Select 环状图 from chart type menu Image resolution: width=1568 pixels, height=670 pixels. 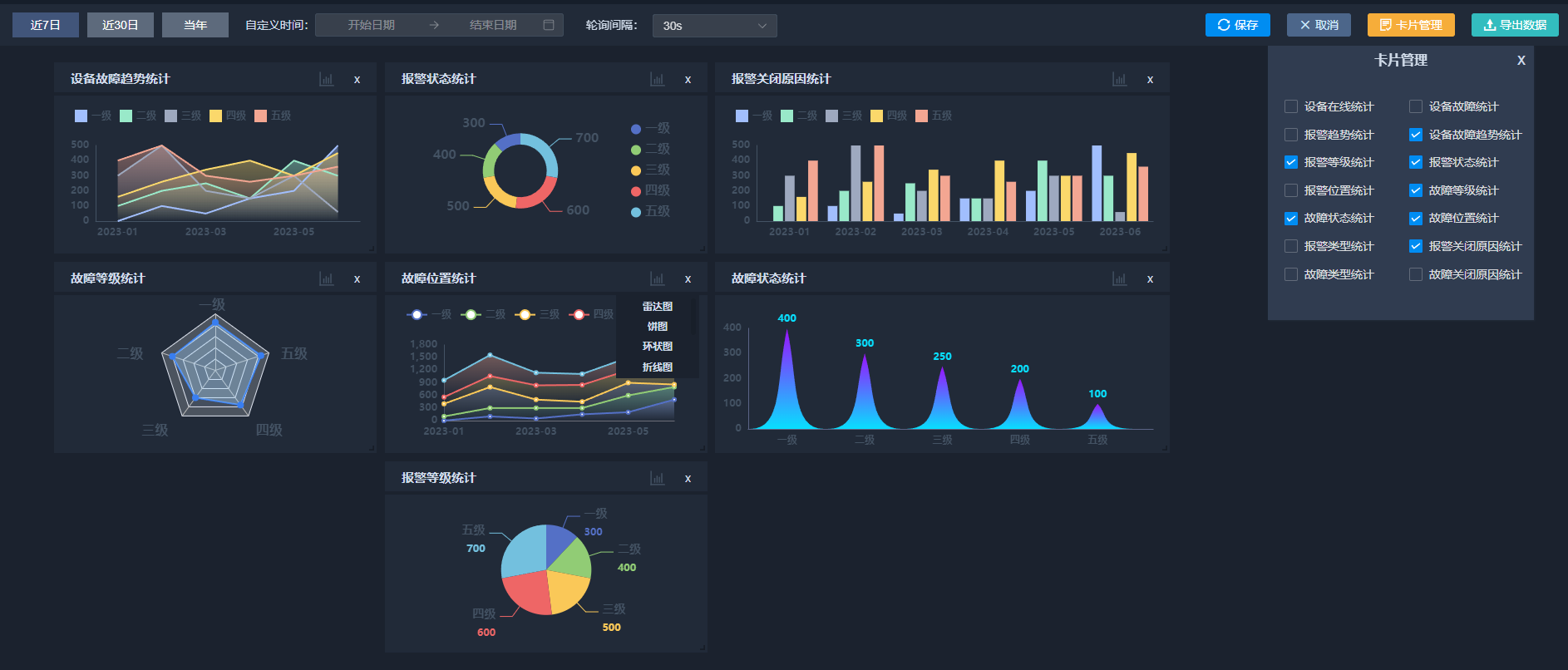pyautogui.click(x=658, y=347)
